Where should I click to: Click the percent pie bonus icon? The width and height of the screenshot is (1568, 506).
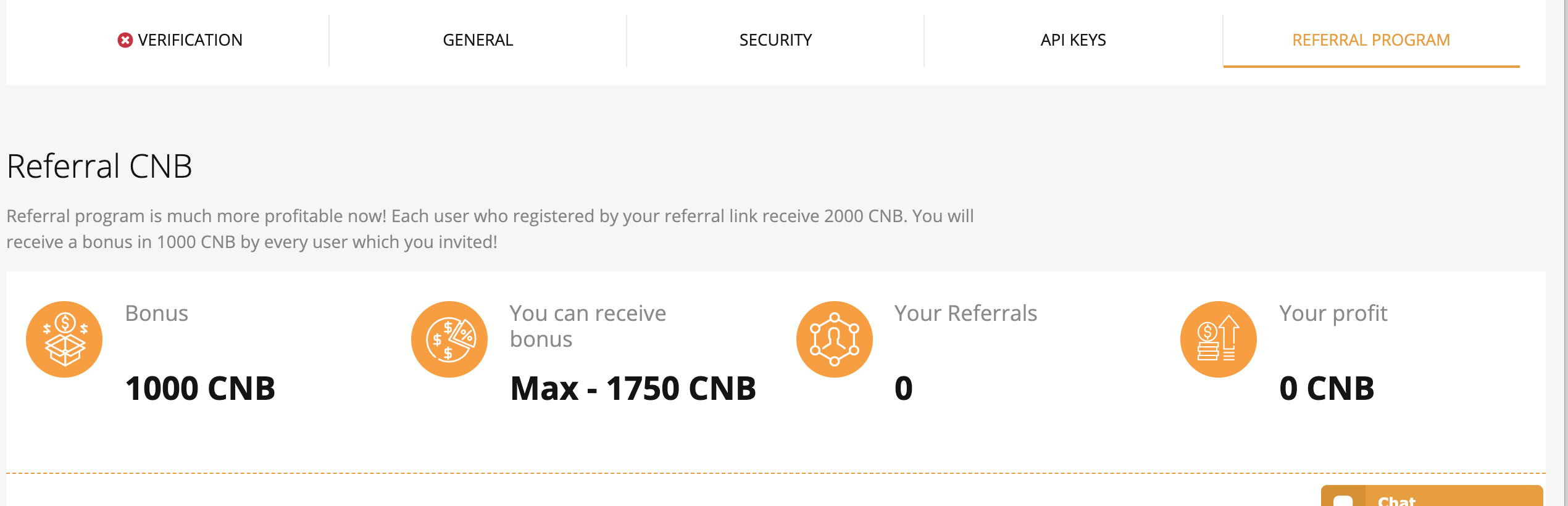(x=449, y=339)
